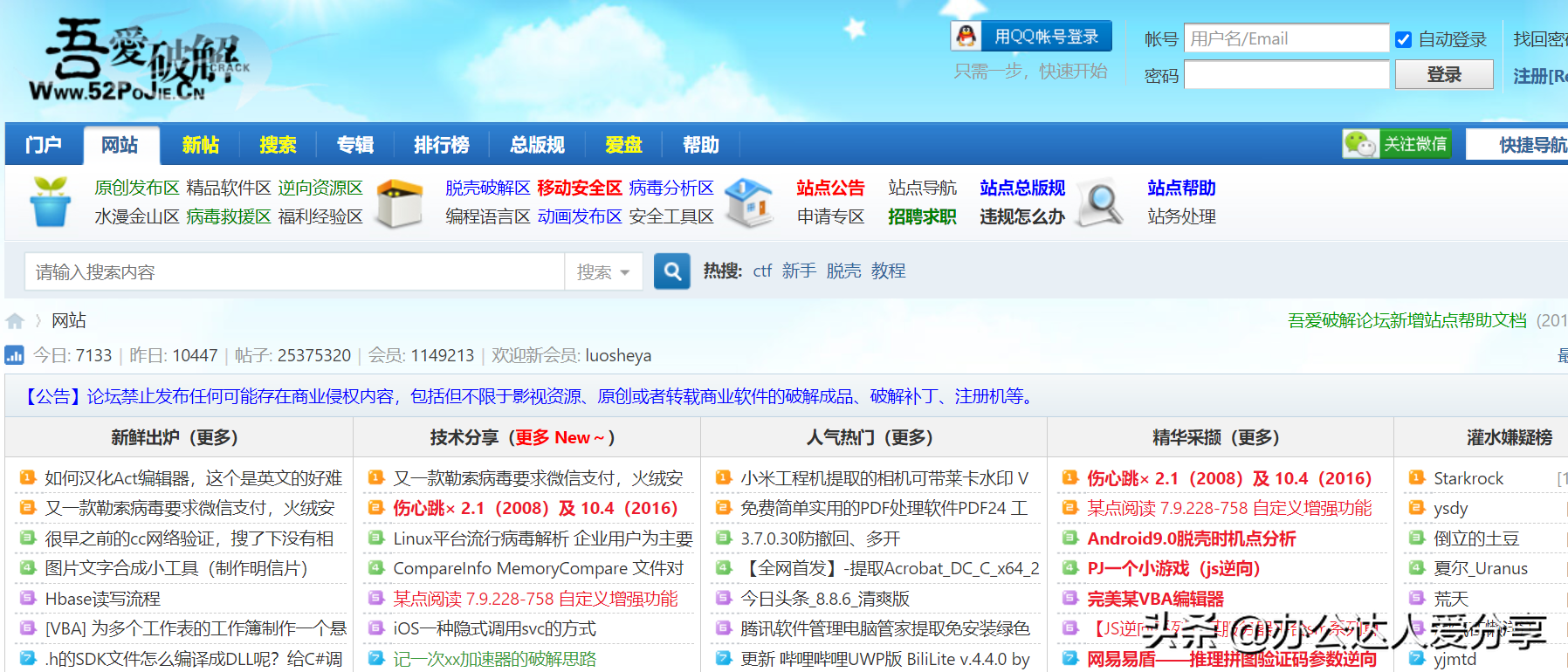Image resolution: width=1568 pixels, height=672 pixels.
Task: Click the QQ penguin login icon
Action: coord(966,36)
